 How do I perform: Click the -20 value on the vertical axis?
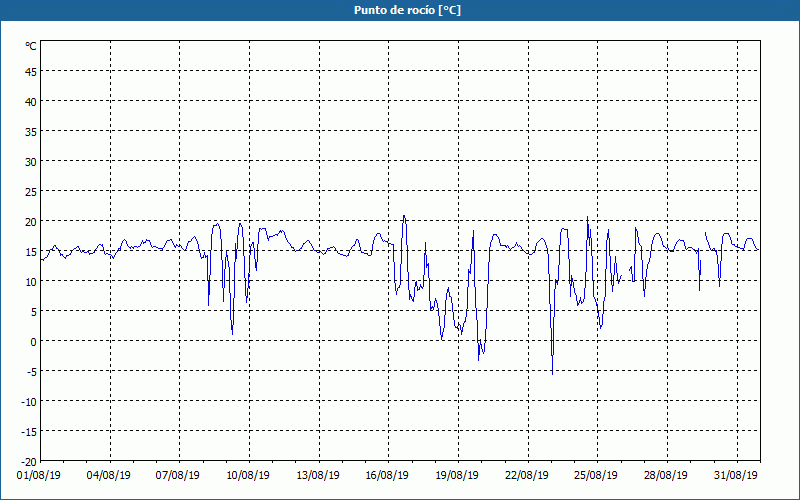click(29, 462)
